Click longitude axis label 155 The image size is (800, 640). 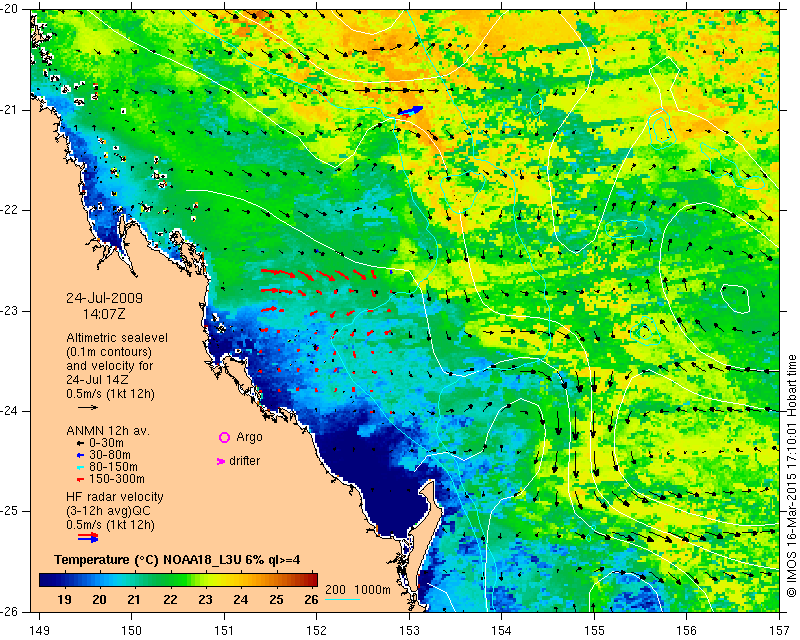tap(594, 631)
